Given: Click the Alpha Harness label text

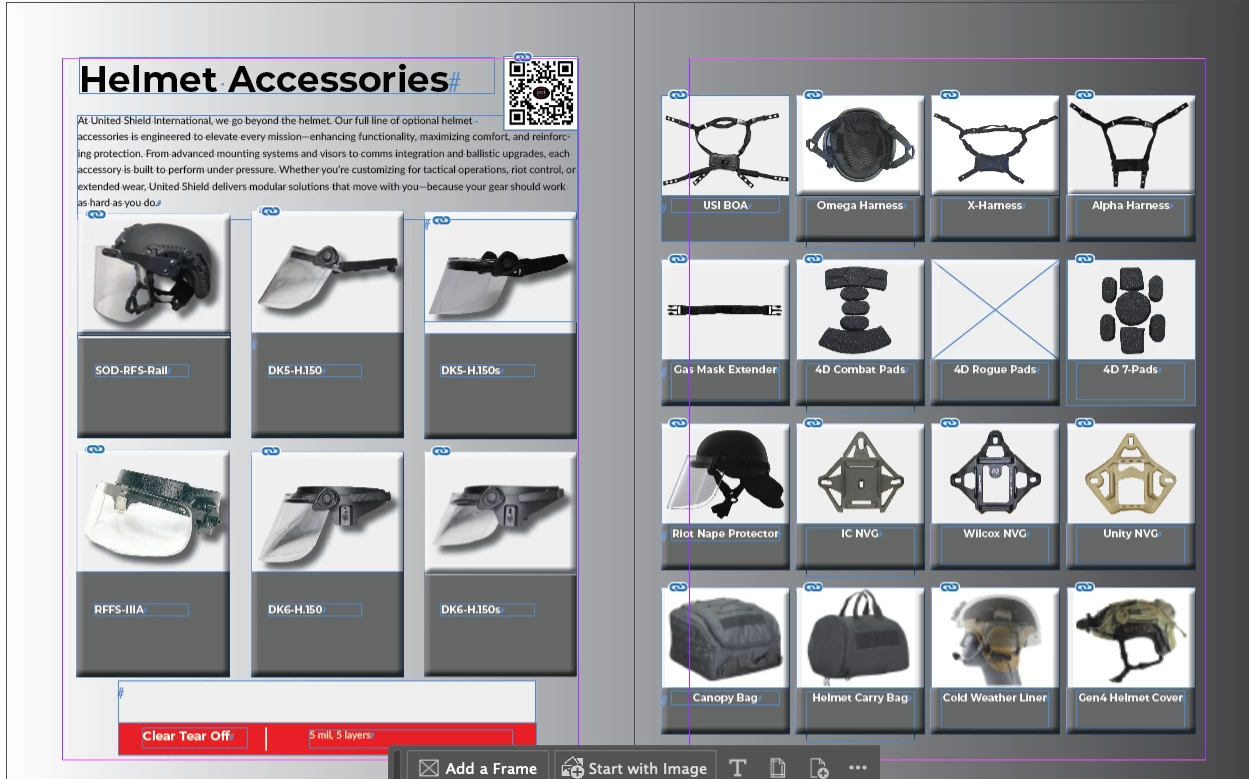Looking at the screenshot, I should click(x=1130, y=205).
